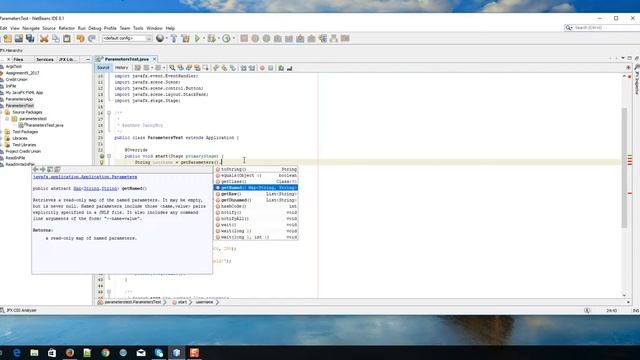The width and height of the screenshot is (640, 360).
Task: Click the Build Project hammer icon
Action: point(174,38)
